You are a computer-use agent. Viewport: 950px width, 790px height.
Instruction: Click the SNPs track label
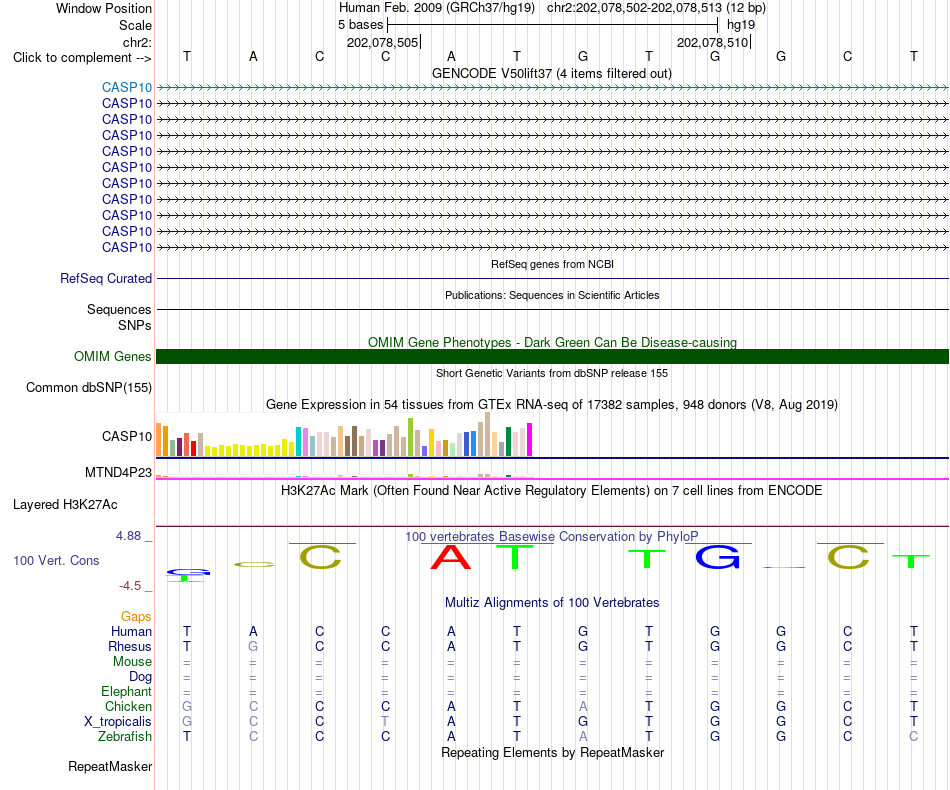coord(135,325)
